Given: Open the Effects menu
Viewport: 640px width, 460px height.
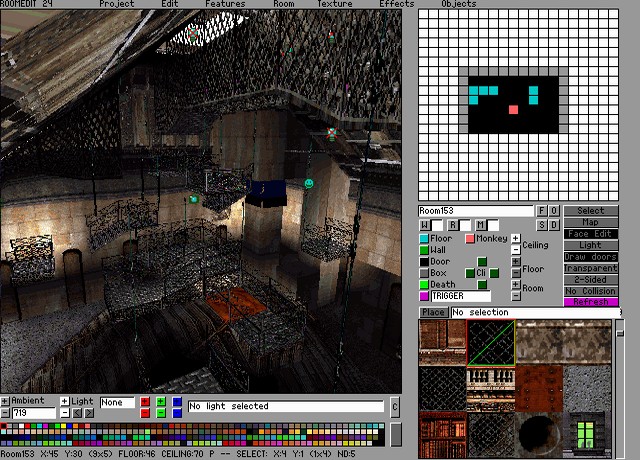Looking at the screenshot, I should [x=397, y=4].
